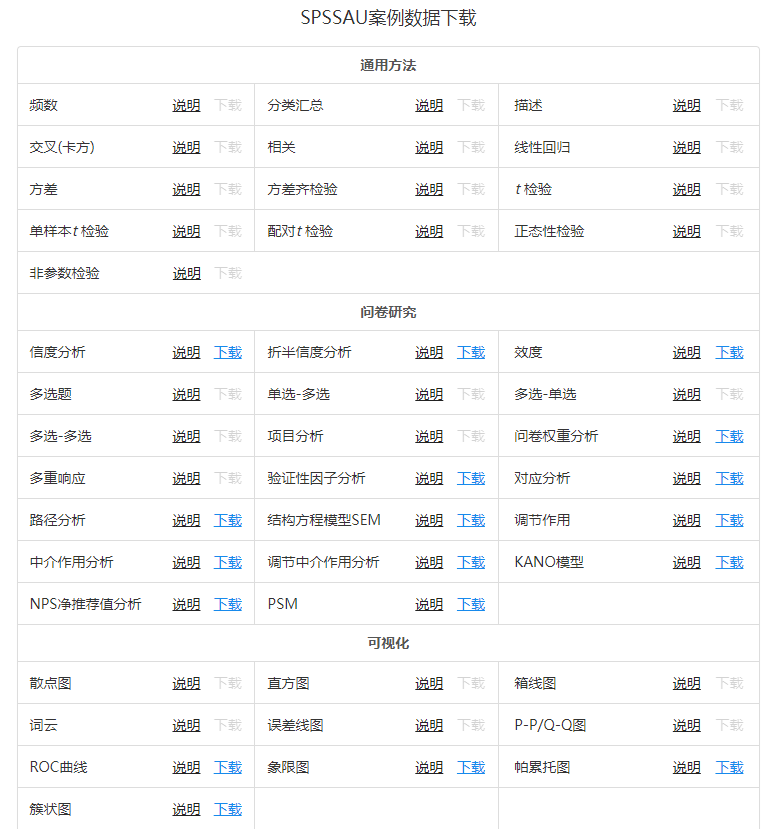The image size is (775, 829).
Task: Click 下载 for 调节作用
Action: tap(729, 520)
